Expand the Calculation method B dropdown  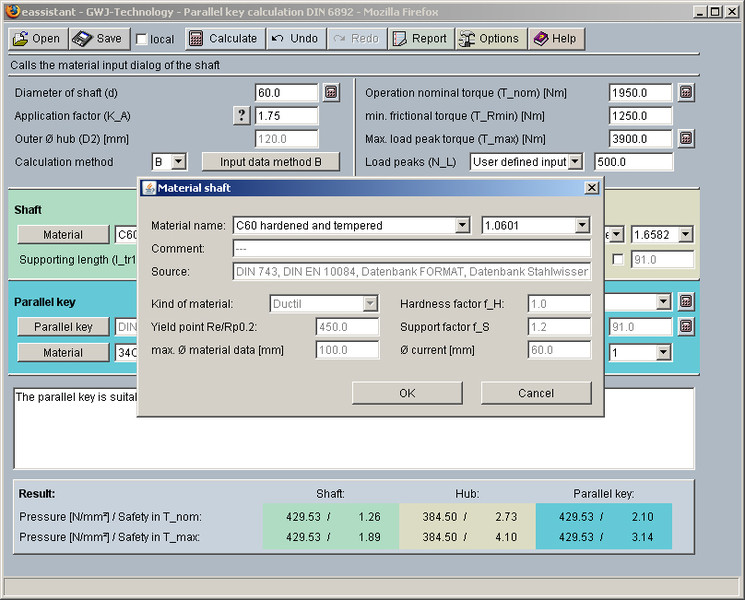pyautogui.click(x=178, y=162)
